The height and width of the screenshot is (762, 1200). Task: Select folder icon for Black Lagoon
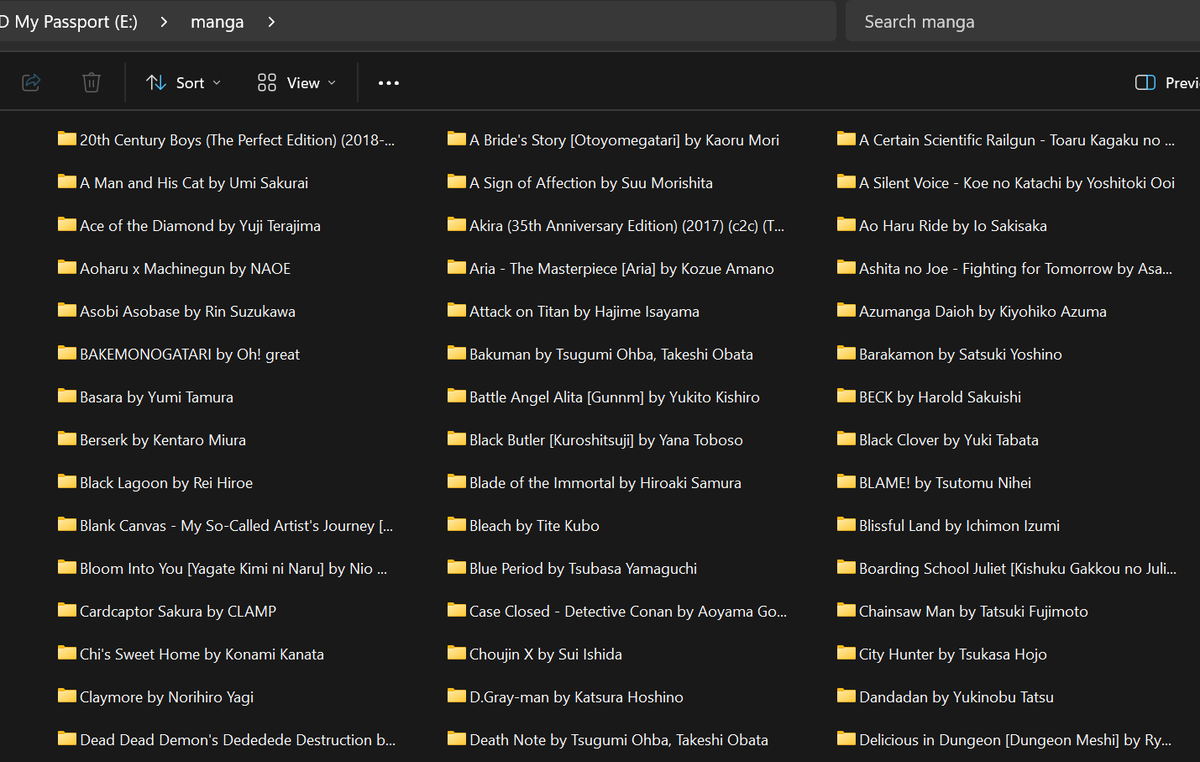[67, 483]
